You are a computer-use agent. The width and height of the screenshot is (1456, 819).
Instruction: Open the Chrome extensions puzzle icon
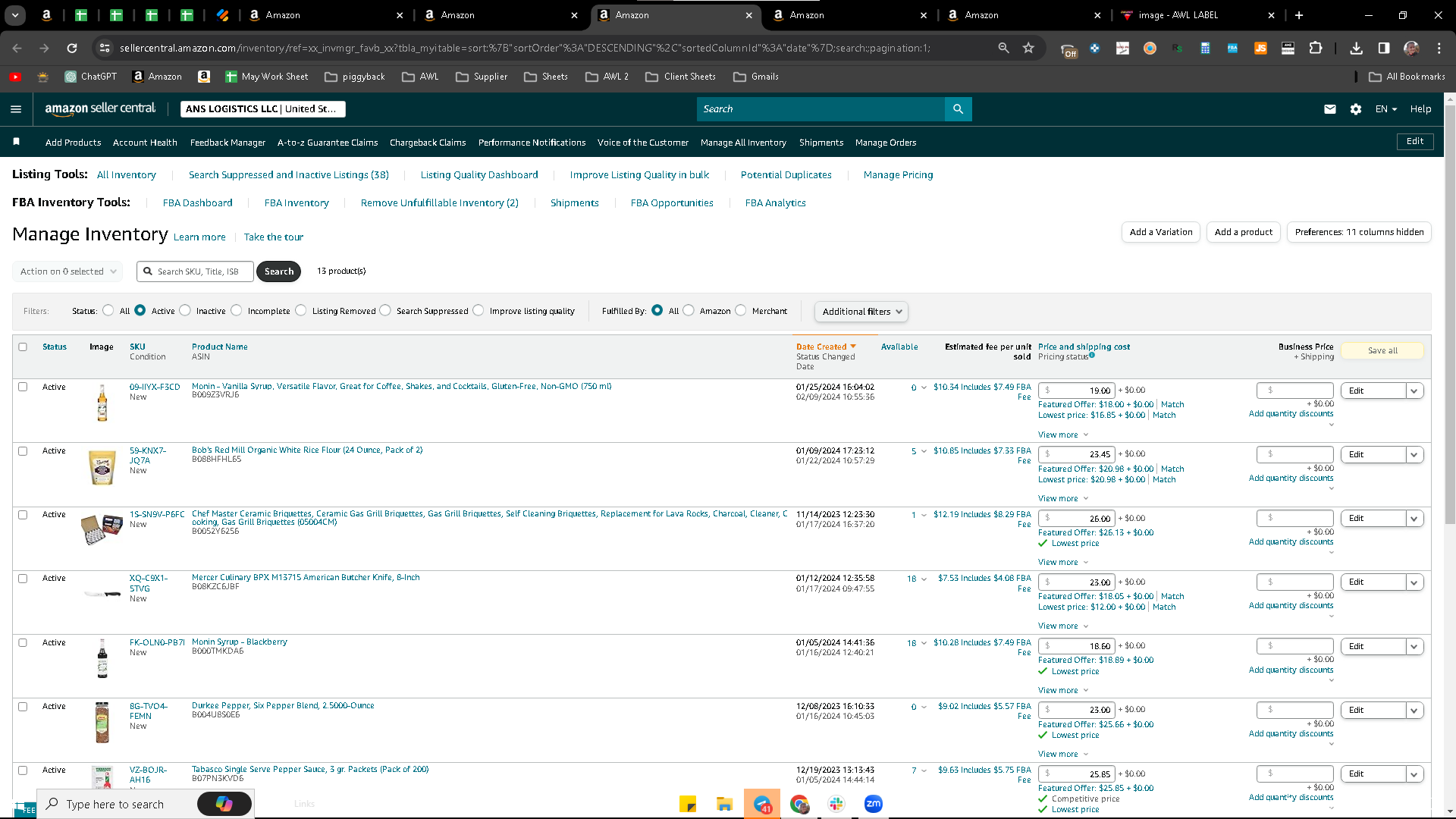coord(1316,48)
